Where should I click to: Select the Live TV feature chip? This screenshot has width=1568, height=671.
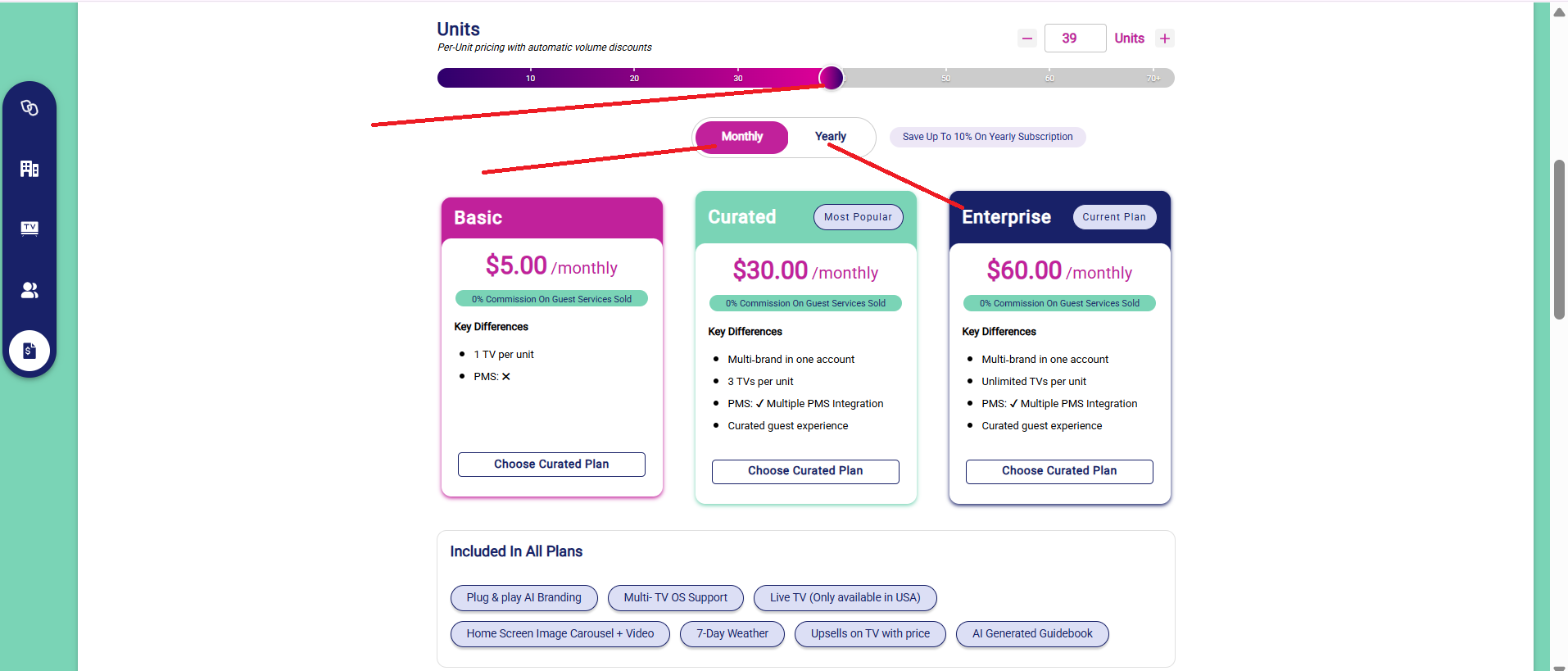(x=845, y=598)
